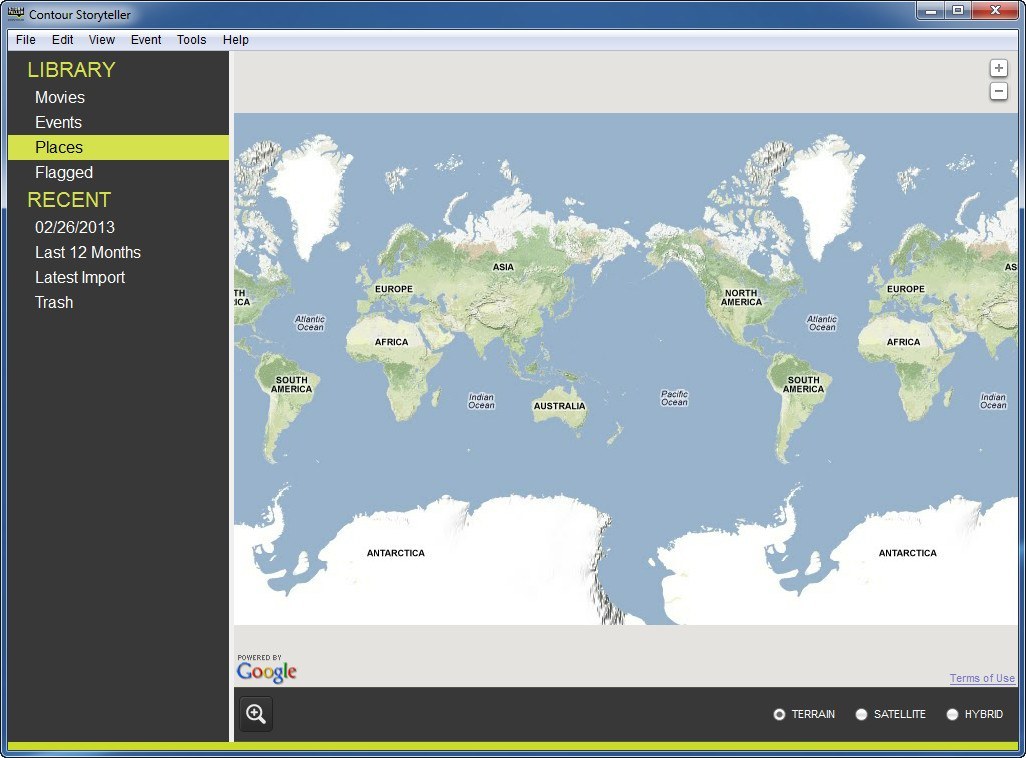Click the Contour Storyteller title bar icon
1026x758 pixels.
[16, 14]
